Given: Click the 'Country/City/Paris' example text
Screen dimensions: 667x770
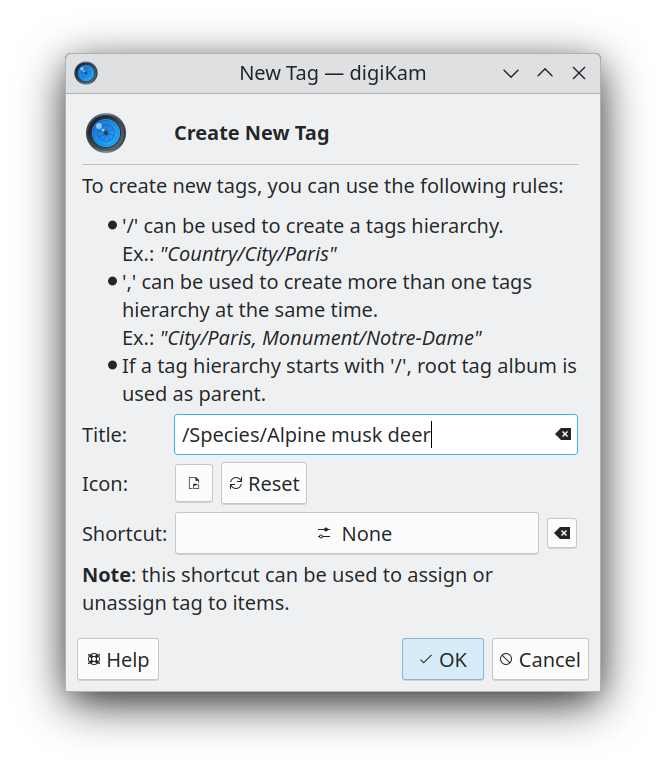Looking at the screenshot, I should tap(249, 254).
